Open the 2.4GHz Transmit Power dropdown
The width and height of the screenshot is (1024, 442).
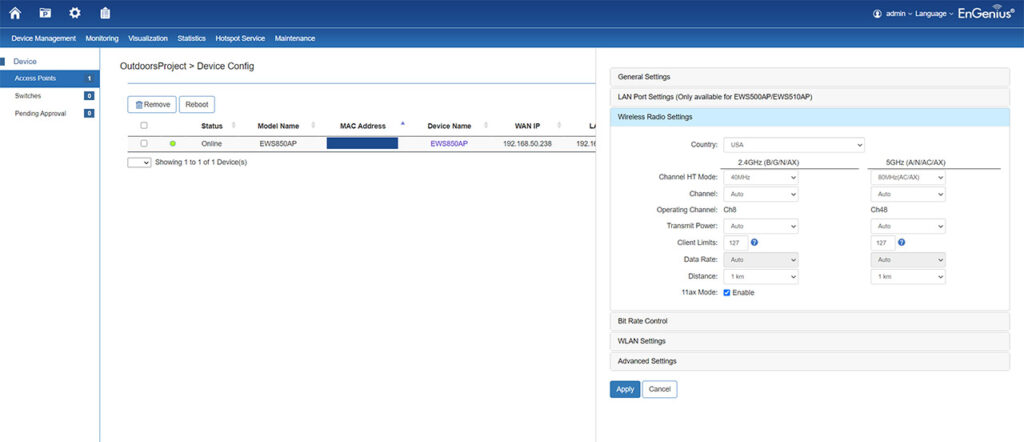pyautogui.click(x=761, y=226)
